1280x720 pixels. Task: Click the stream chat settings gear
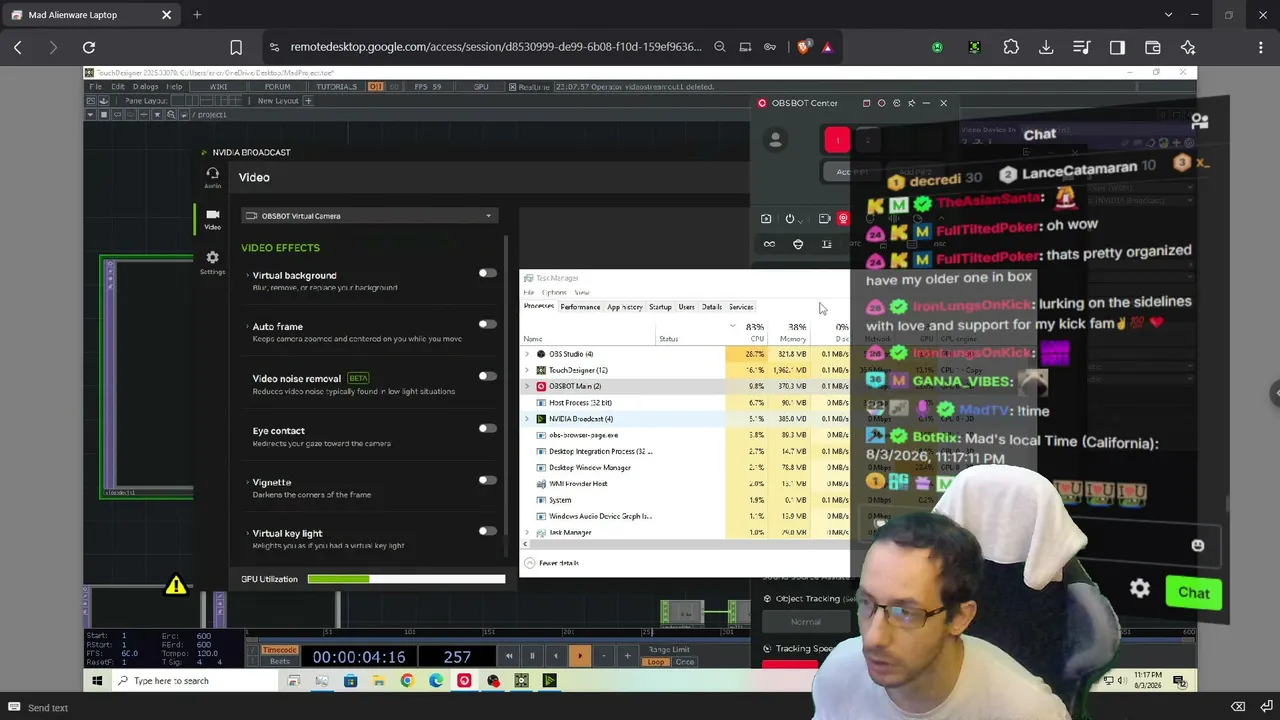[1140, 589]
